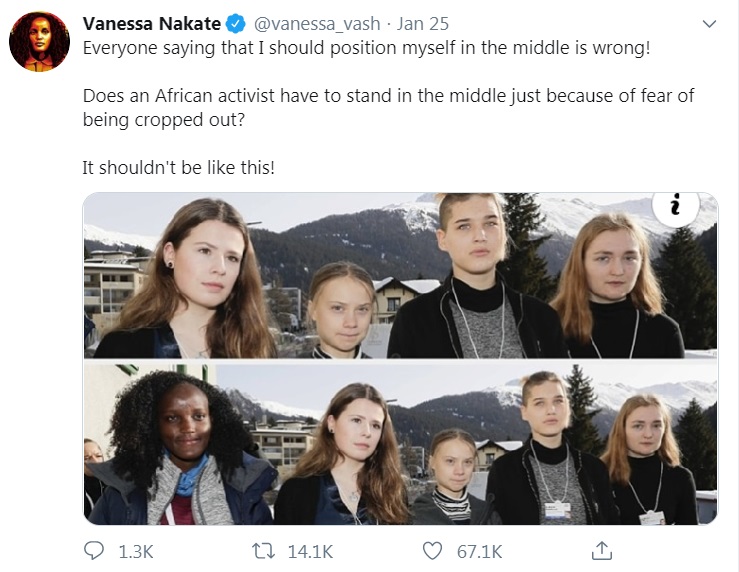The width and height of the screenshot is (739, 572).
Task: Click the info icon on the photo
Action: coord(675,207)
